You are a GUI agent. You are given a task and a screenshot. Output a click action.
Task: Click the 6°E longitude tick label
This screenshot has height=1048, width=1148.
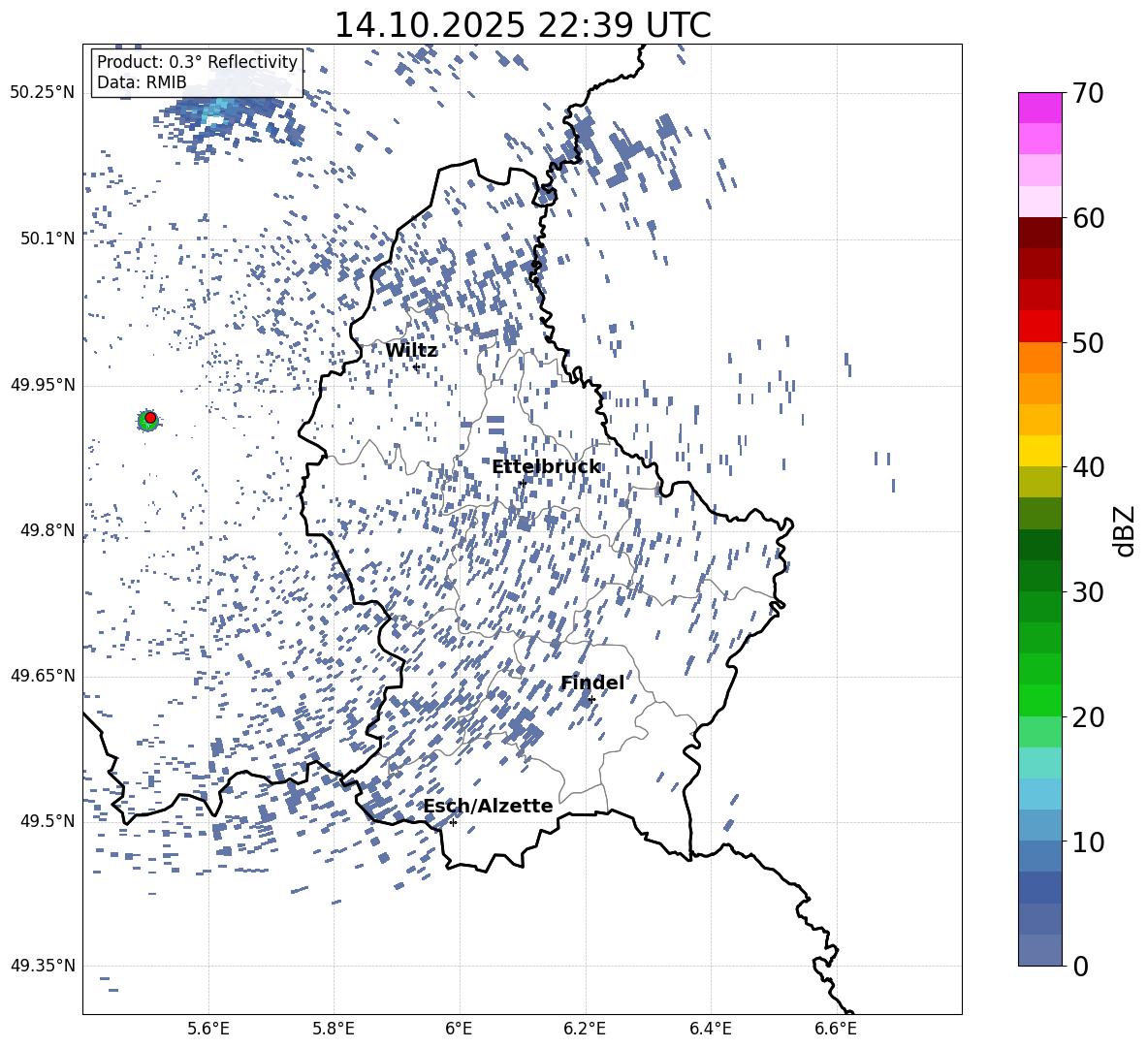coord(459,1029)
